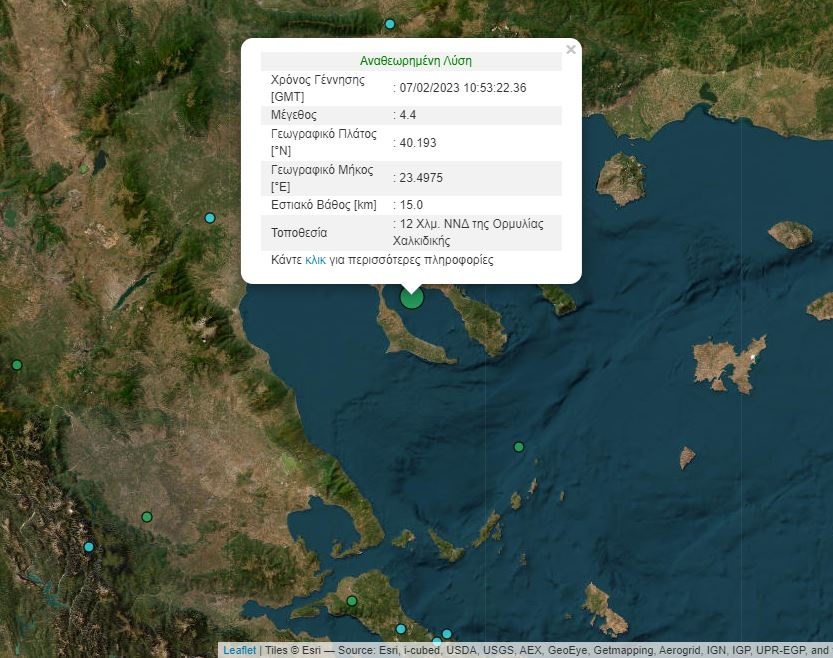Click the green marker on the northern Evia island
Image resolution: width=833 pixels, height=658 pixels.
point(352,601)
